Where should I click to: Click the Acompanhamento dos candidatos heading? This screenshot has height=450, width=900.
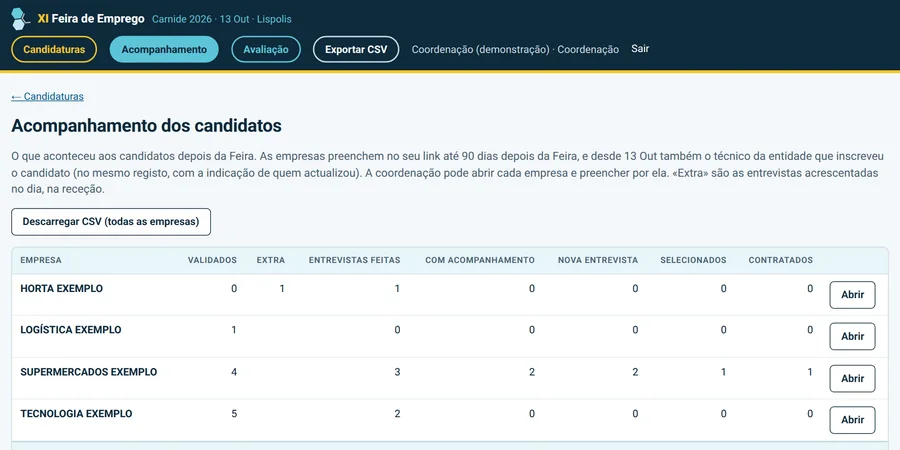[x=146, y=126]
